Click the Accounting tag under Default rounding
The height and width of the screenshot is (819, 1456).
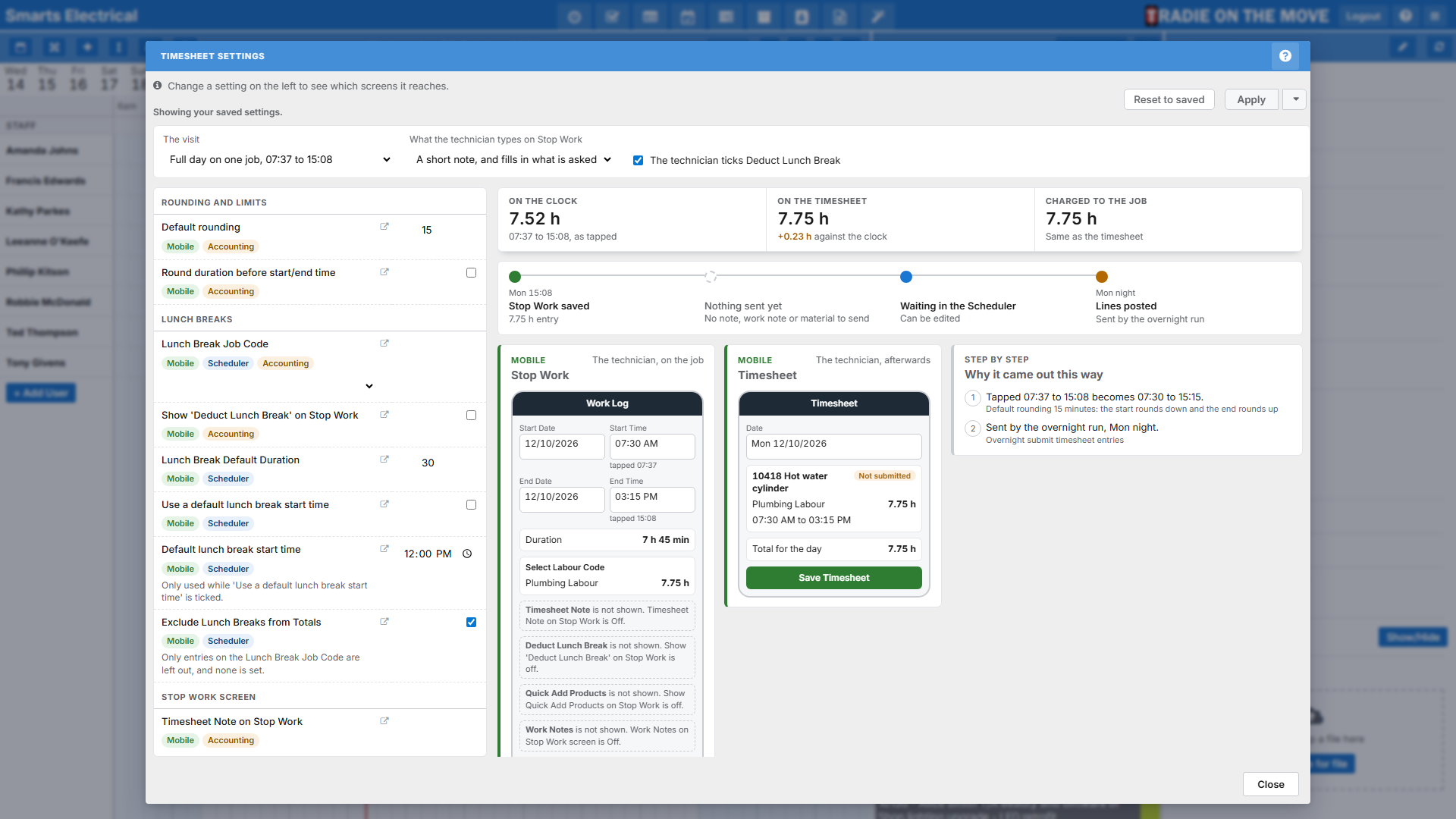(231, 246)
